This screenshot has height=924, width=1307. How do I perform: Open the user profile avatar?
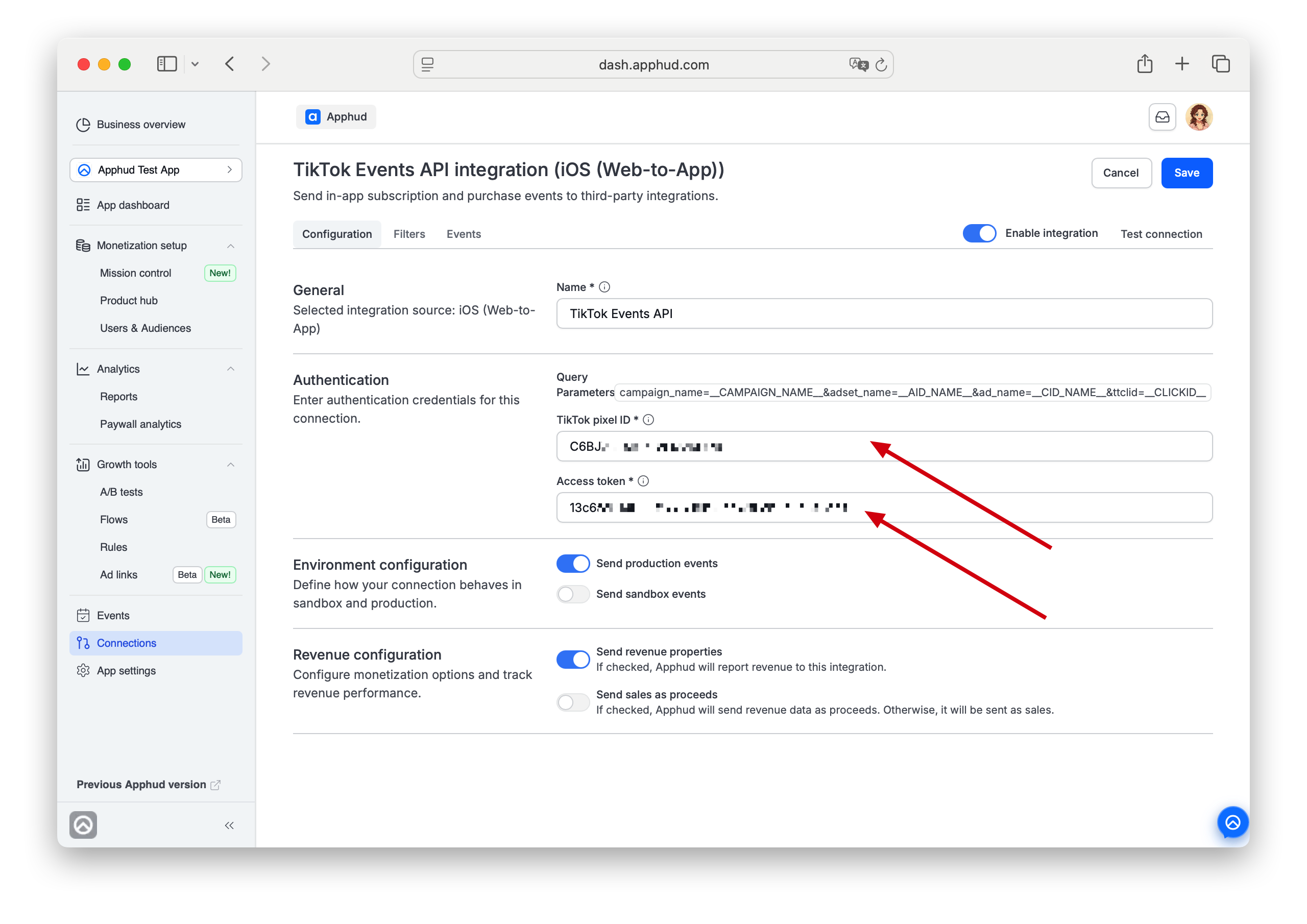pos(1199,117)
